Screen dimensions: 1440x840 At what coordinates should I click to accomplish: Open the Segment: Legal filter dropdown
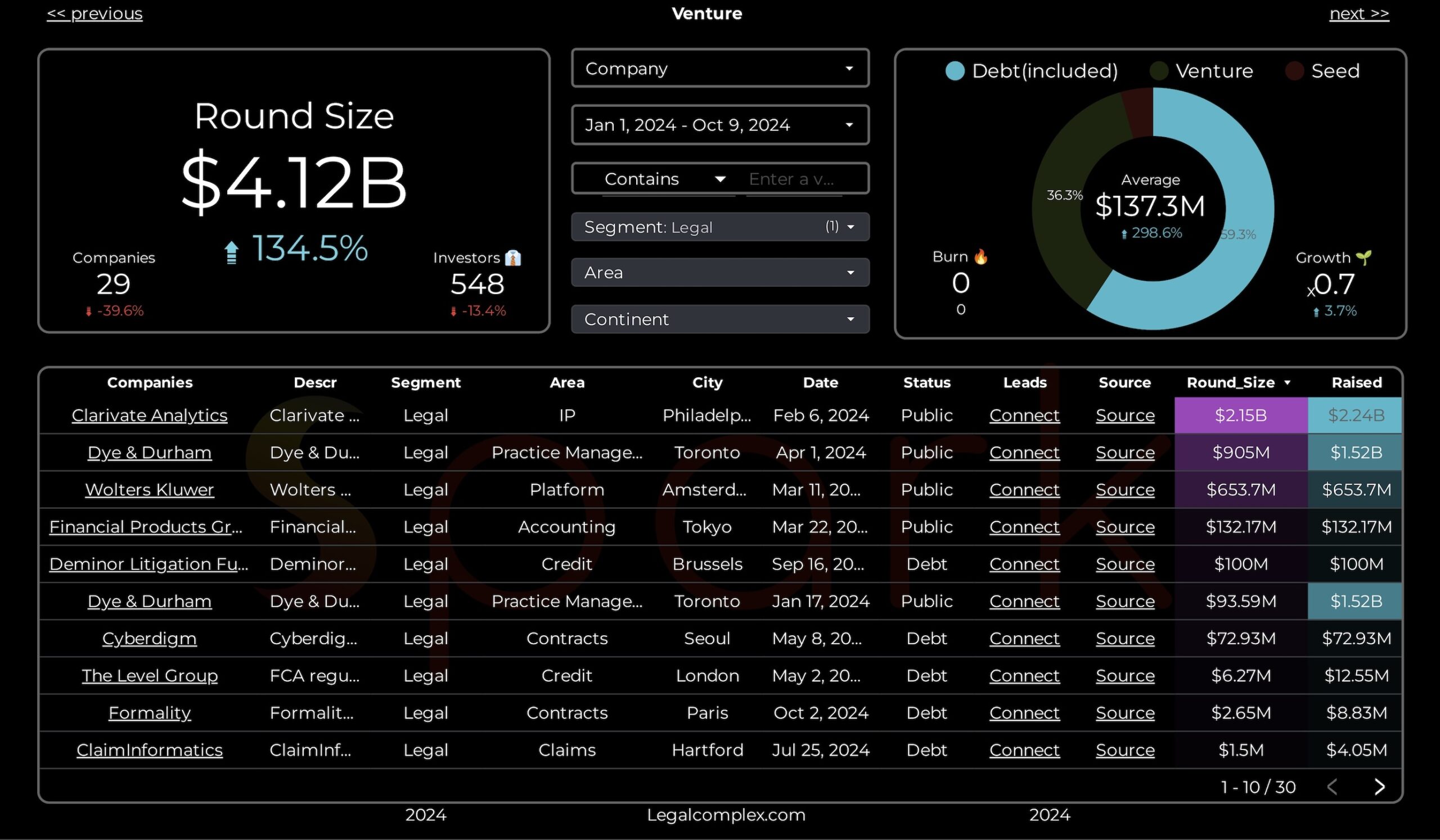(x=720, y=227)
